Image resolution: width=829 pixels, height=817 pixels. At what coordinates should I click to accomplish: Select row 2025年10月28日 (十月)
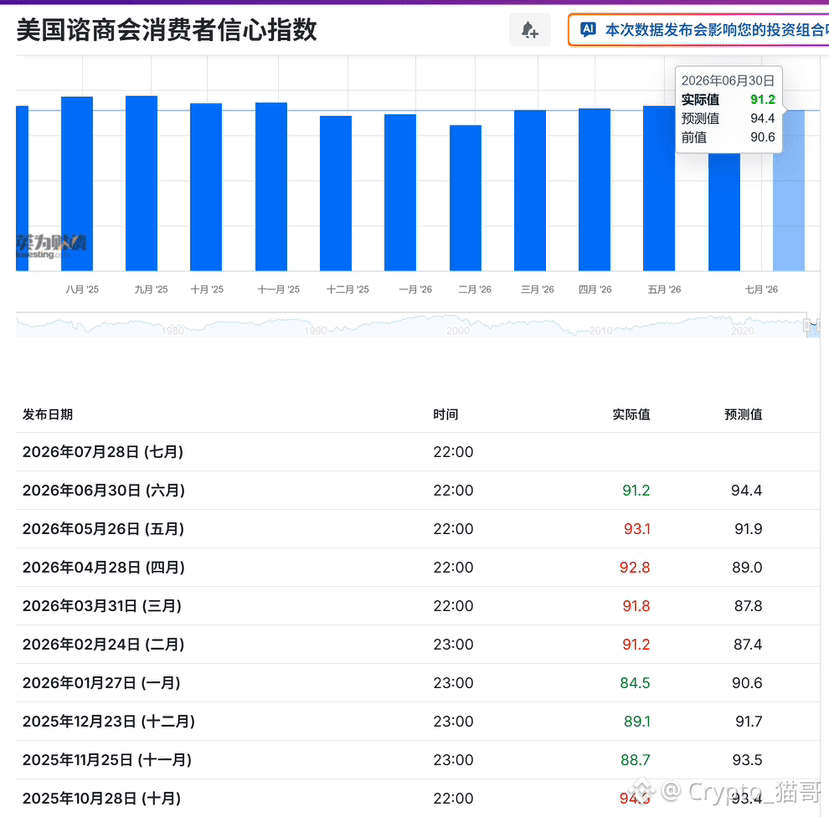tap(418, 798)
